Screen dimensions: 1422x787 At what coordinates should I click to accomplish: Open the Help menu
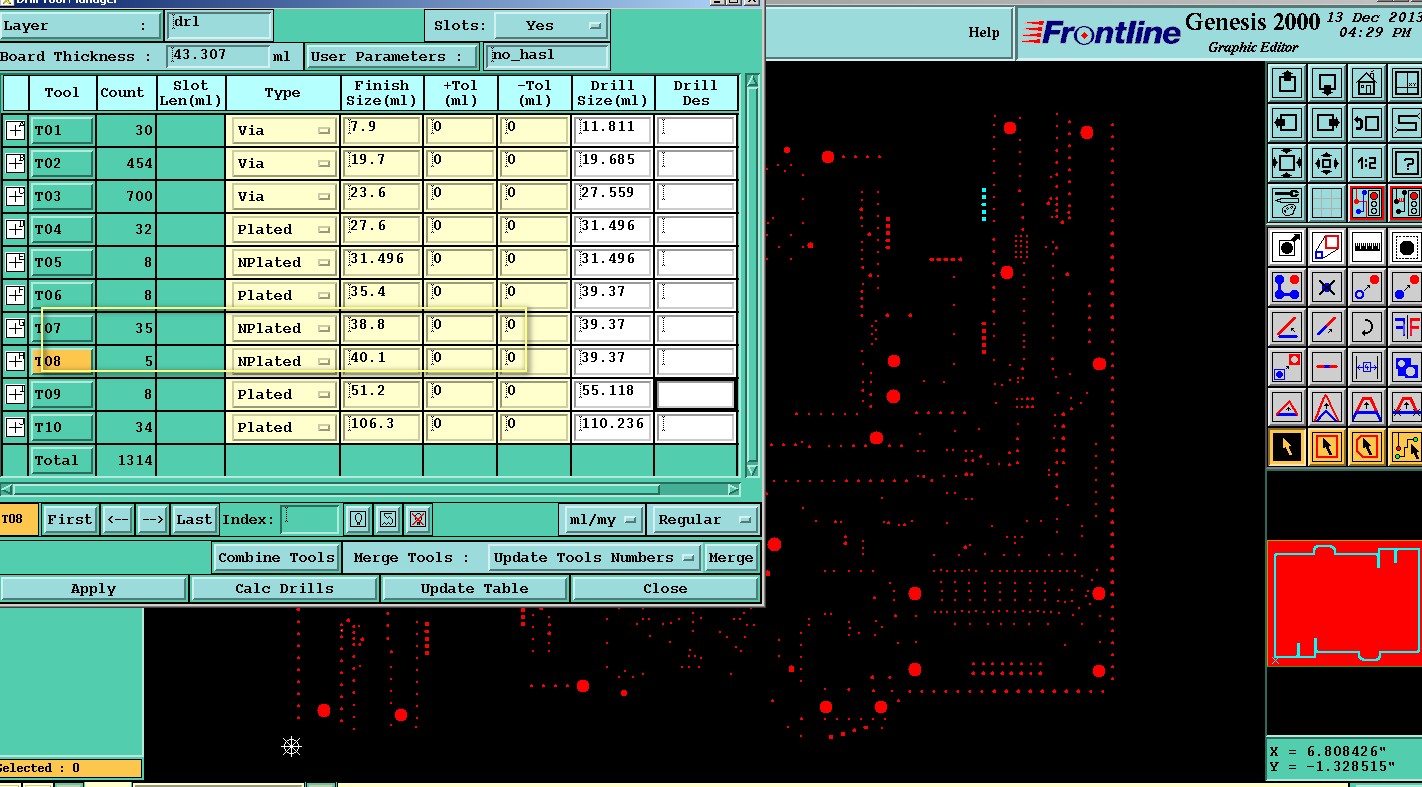tap(983, 32)
